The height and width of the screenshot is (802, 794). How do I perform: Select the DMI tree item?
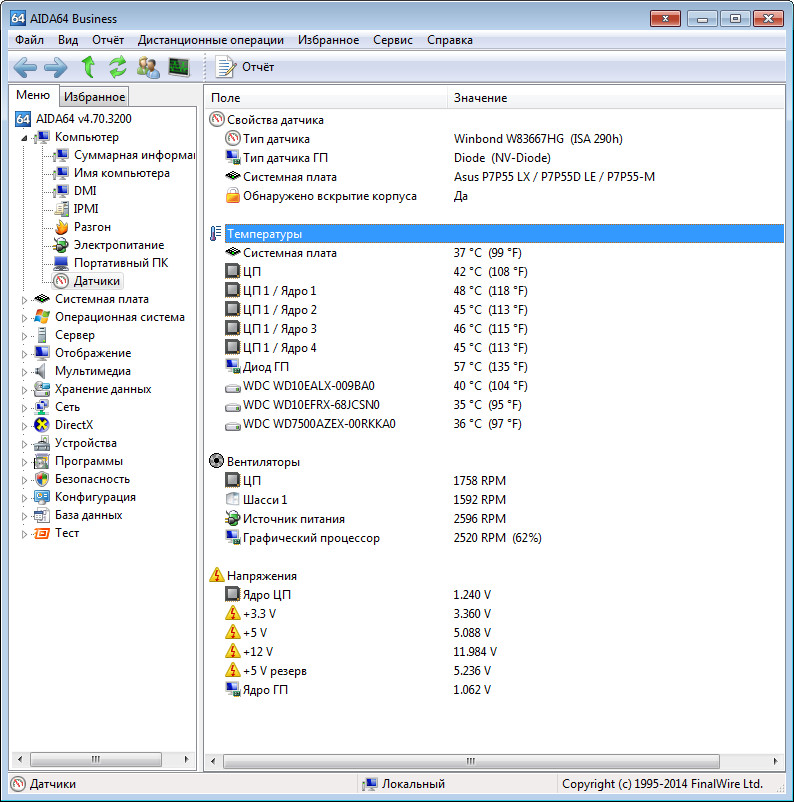[x=85, y=191]
